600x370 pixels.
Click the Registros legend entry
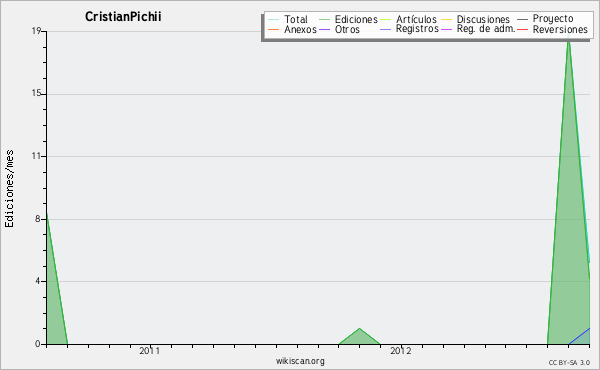pyautogui.click(x=409, y=29)
